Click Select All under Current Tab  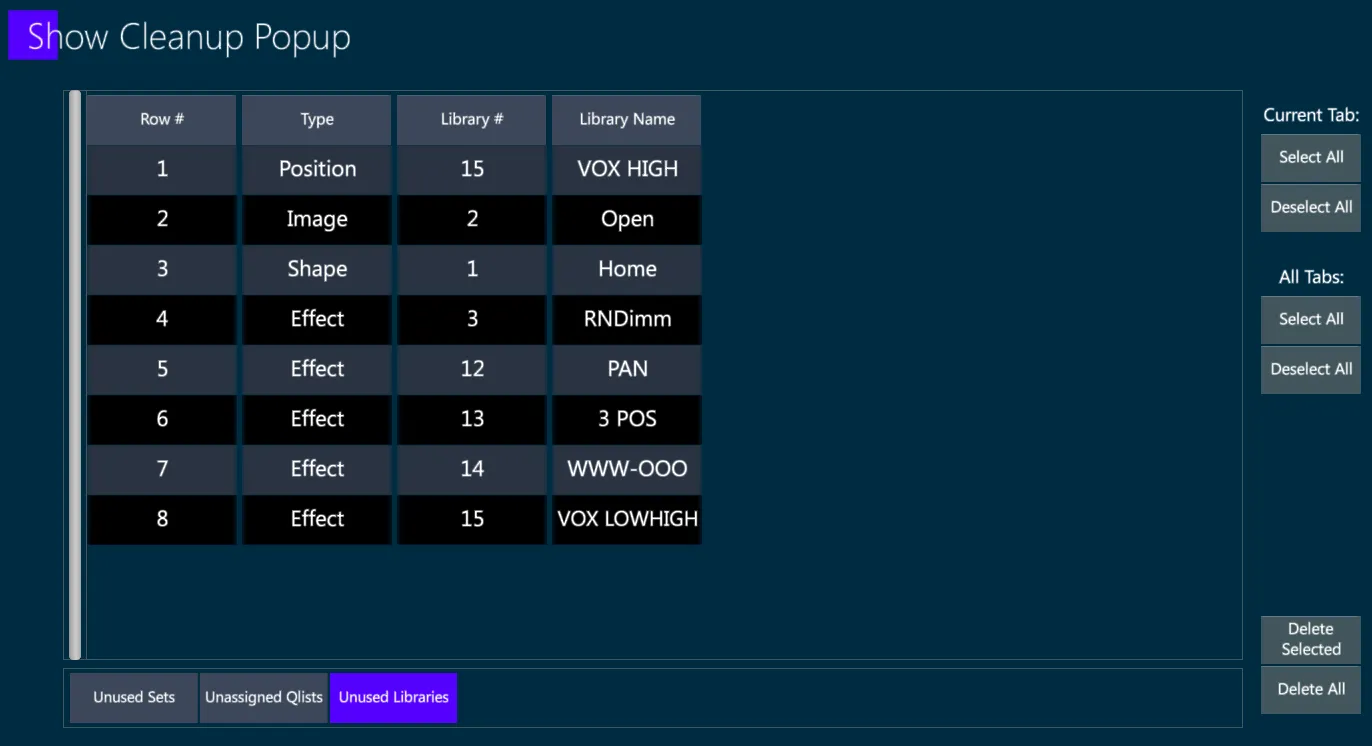pyautogui.click(x=1311, y=157)
